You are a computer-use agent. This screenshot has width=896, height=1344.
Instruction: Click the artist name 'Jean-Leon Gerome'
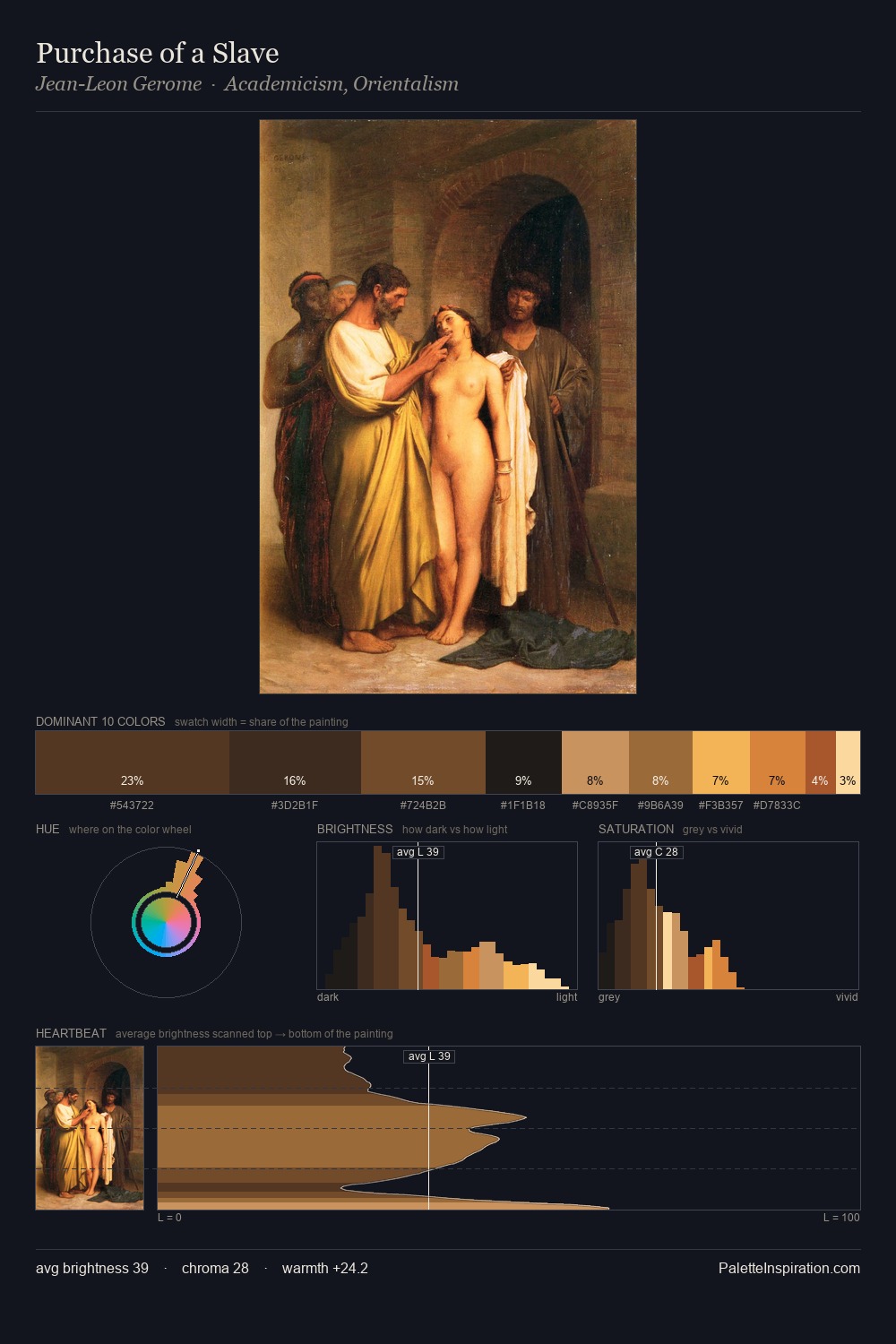[x=119, y=84]
